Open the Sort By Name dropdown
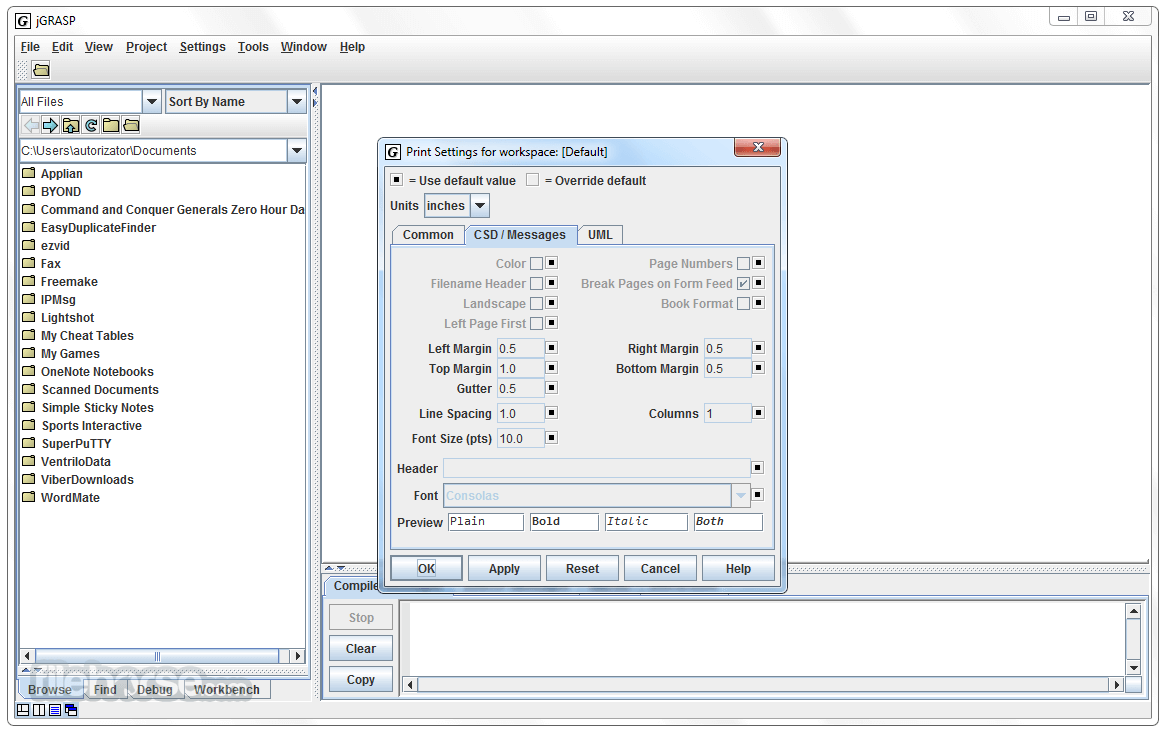The width and height of the screenshot is (1166, 732). 297,101
